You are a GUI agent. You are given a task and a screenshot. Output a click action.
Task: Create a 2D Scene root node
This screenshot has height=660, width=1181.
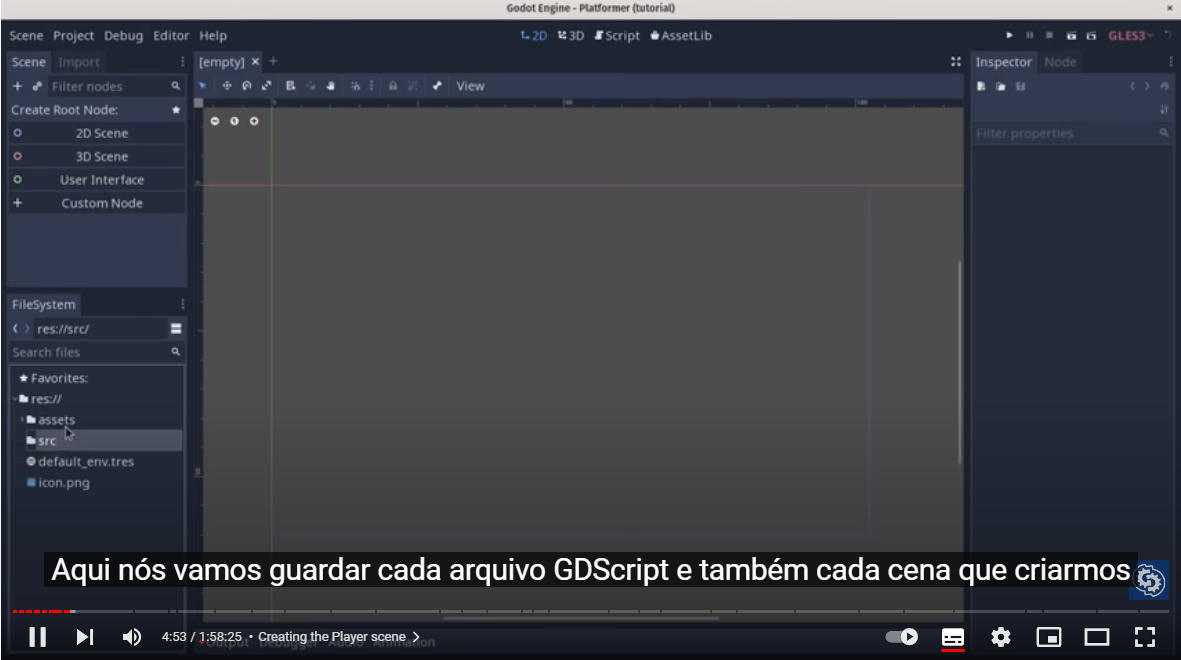click(97, 133)
